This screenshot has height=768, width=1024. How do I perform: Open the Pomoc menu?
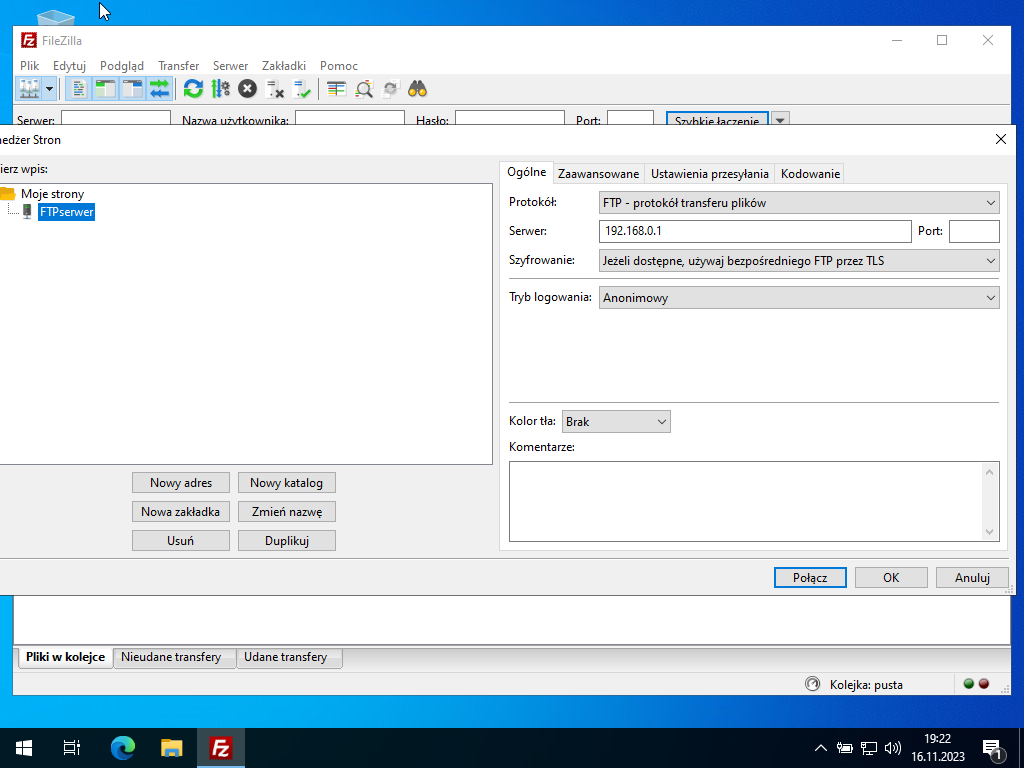coord(338,65)
